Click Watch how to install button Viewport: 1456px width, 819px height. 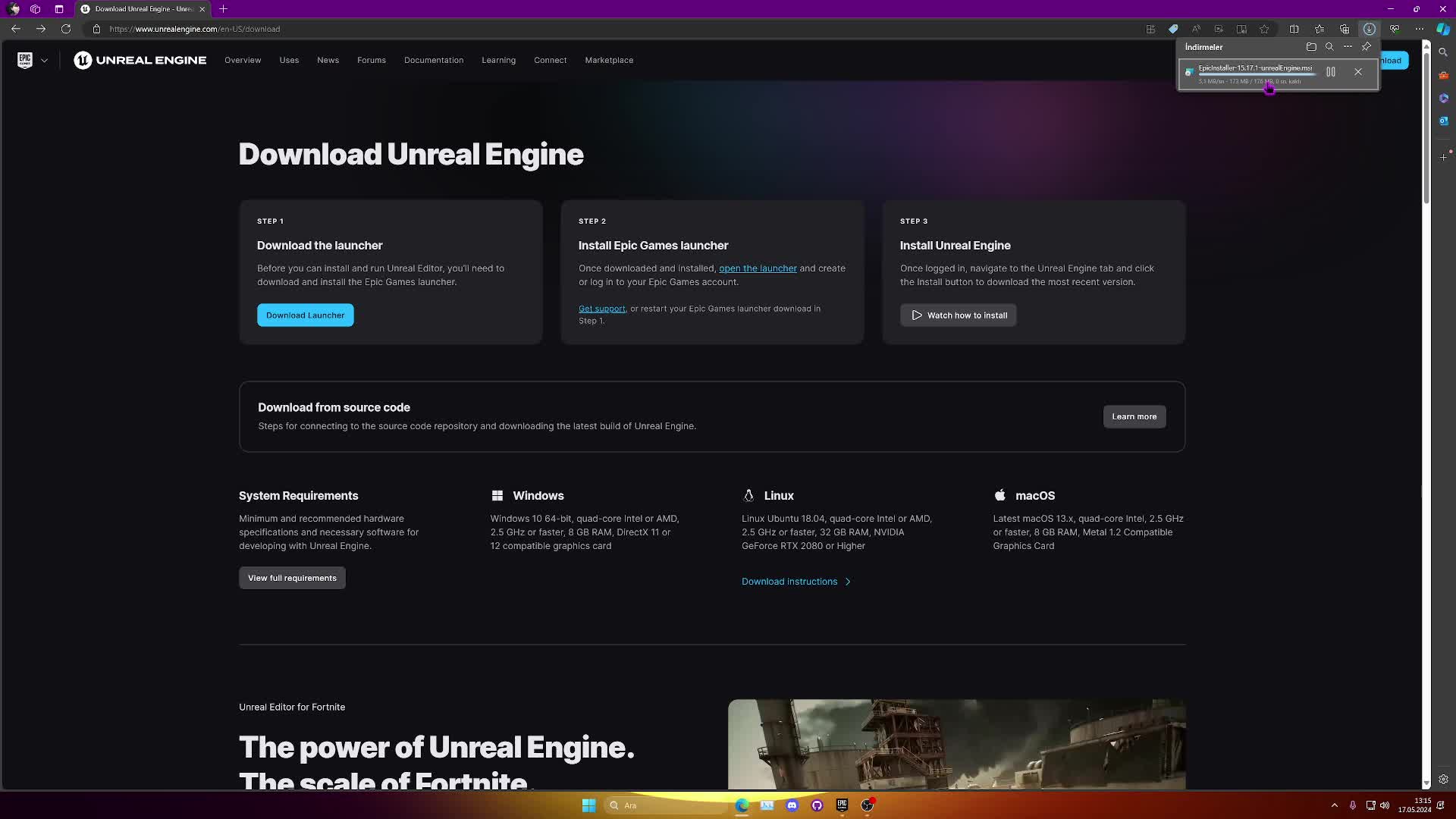tap(959, 315)
